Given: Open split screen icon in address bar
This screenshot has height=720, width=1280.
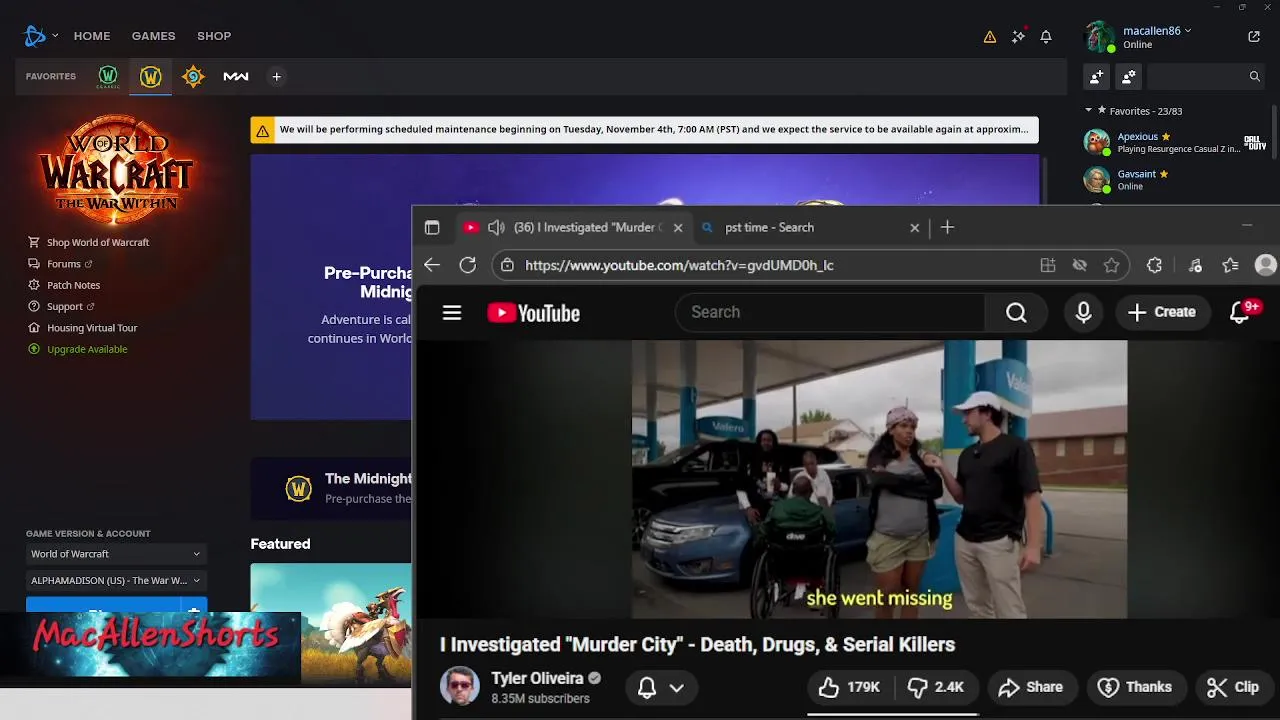Looking at the screenshot, I should coord(1048,265).
